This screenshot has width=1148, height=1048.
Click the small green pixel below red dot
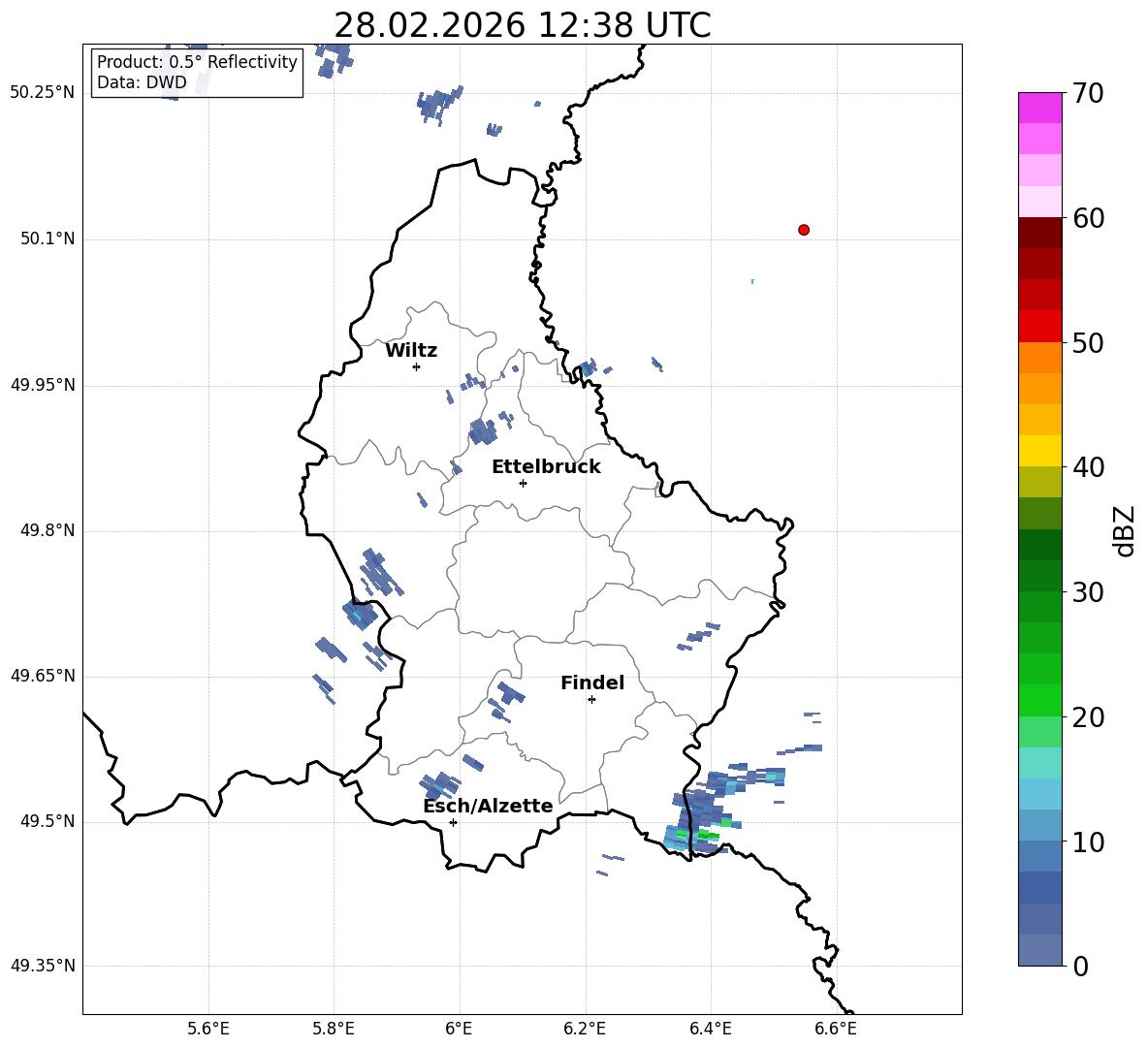pos(752,281)
